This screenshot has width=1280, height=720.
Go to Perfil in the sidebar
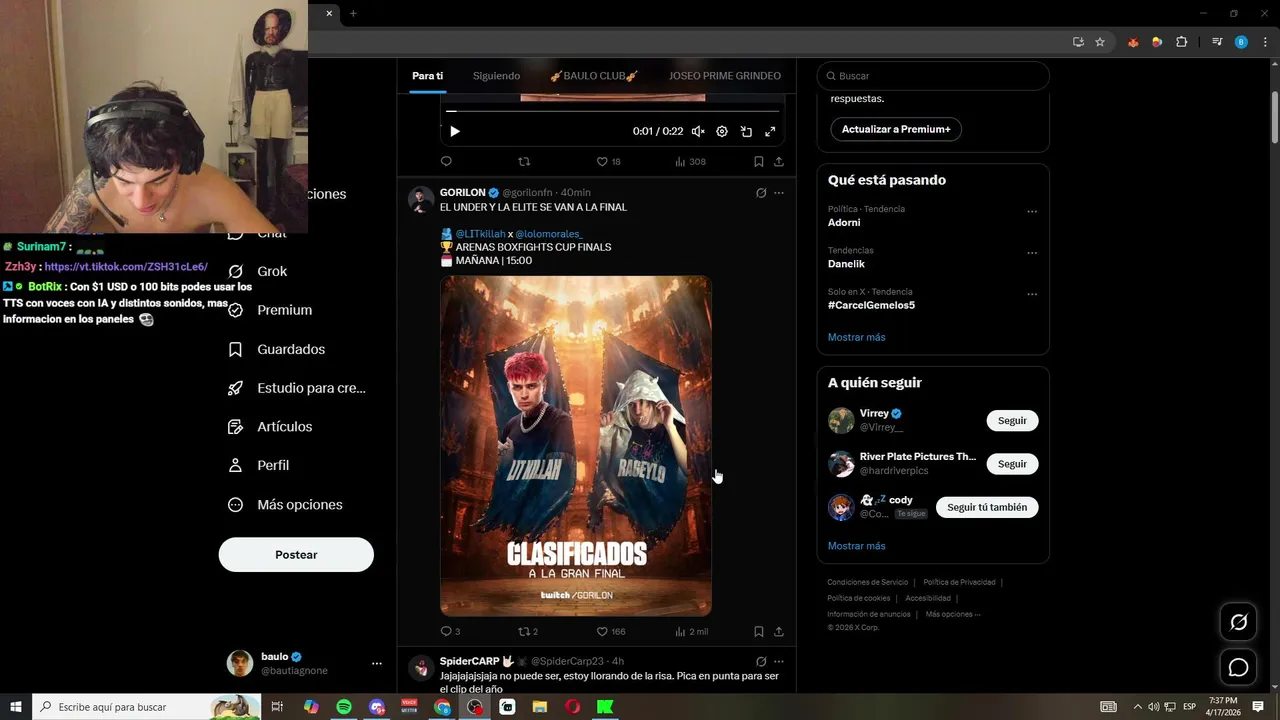(x=259, y=465)
